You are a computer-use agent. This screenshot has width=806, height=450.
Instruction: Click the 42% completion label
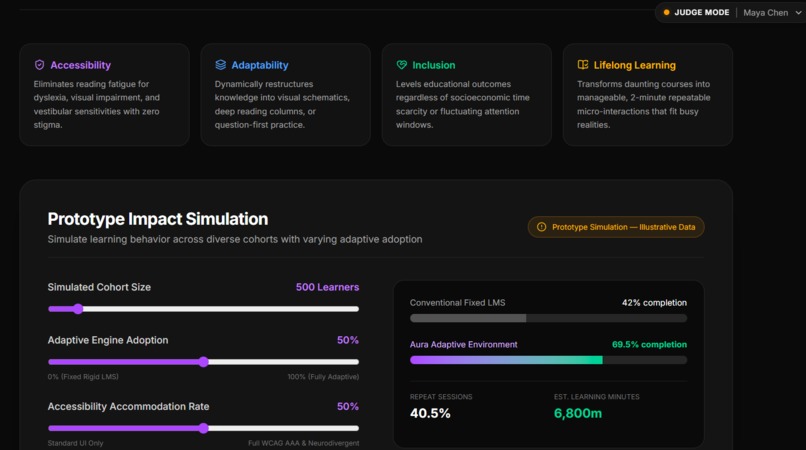[x=654, y=302]
